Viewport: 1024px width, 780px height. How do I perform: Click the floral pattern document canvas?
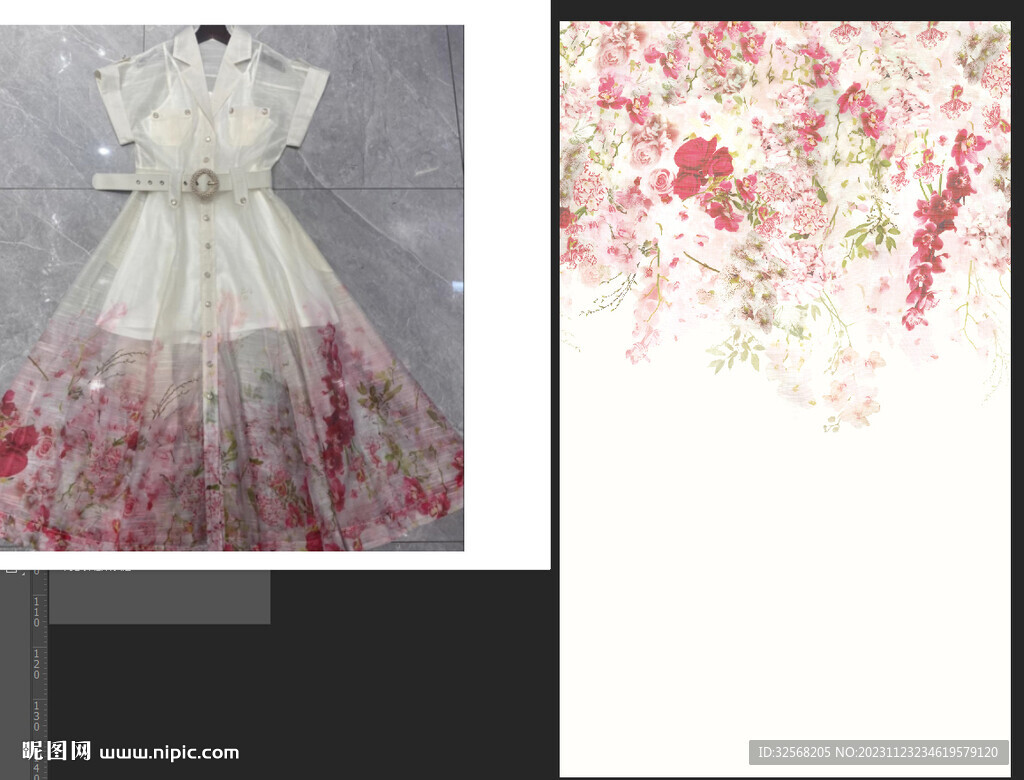(785, 399)
